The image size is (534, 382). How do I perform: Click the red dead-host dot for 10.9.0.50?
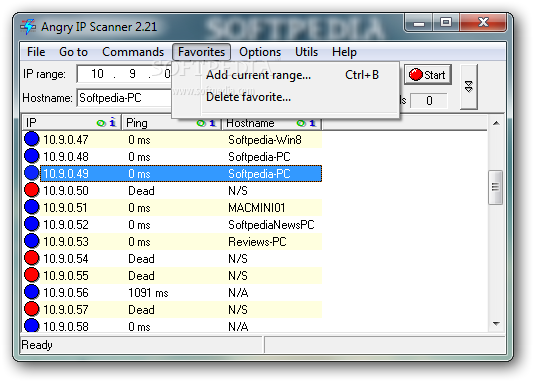pos(32,190)
